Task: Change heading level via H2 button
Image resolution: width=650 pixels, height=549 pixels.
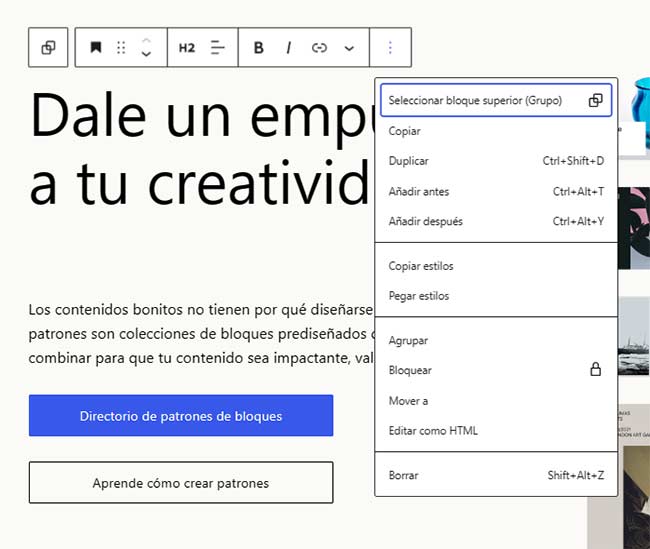Action: coord(187,48)
